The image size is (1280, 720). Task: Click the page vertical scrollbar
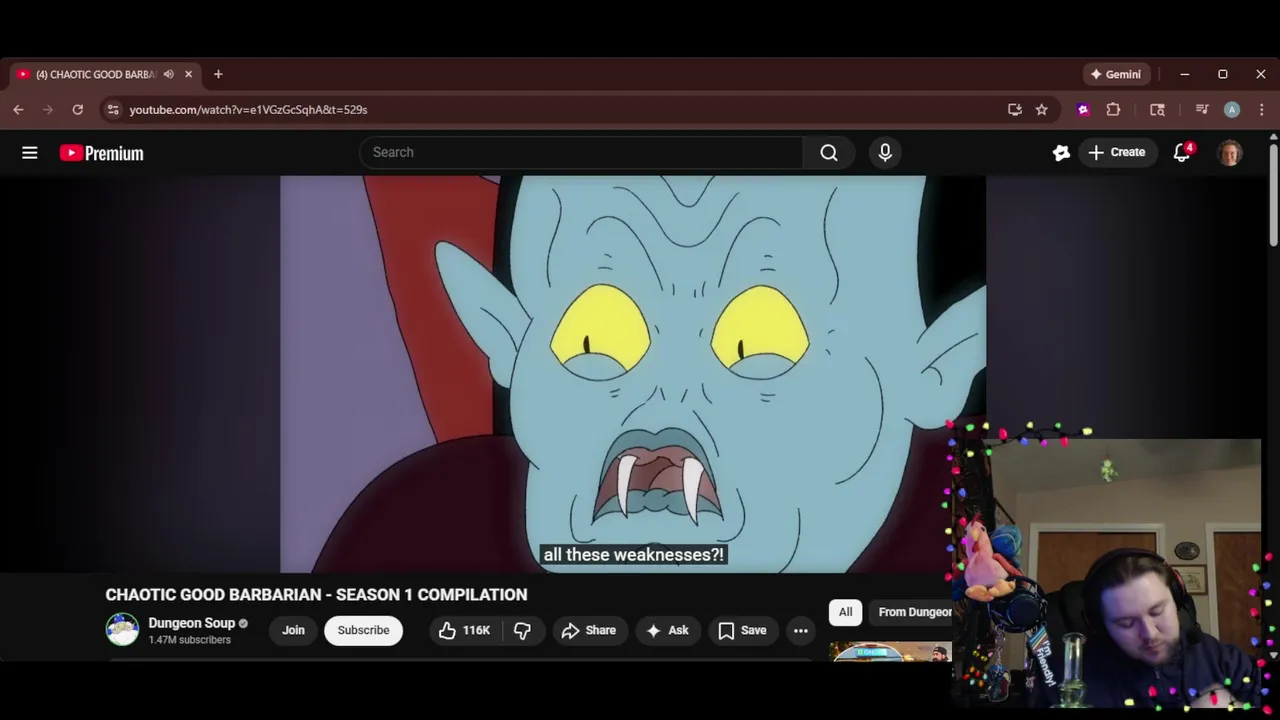click(x=1273, y=194)
